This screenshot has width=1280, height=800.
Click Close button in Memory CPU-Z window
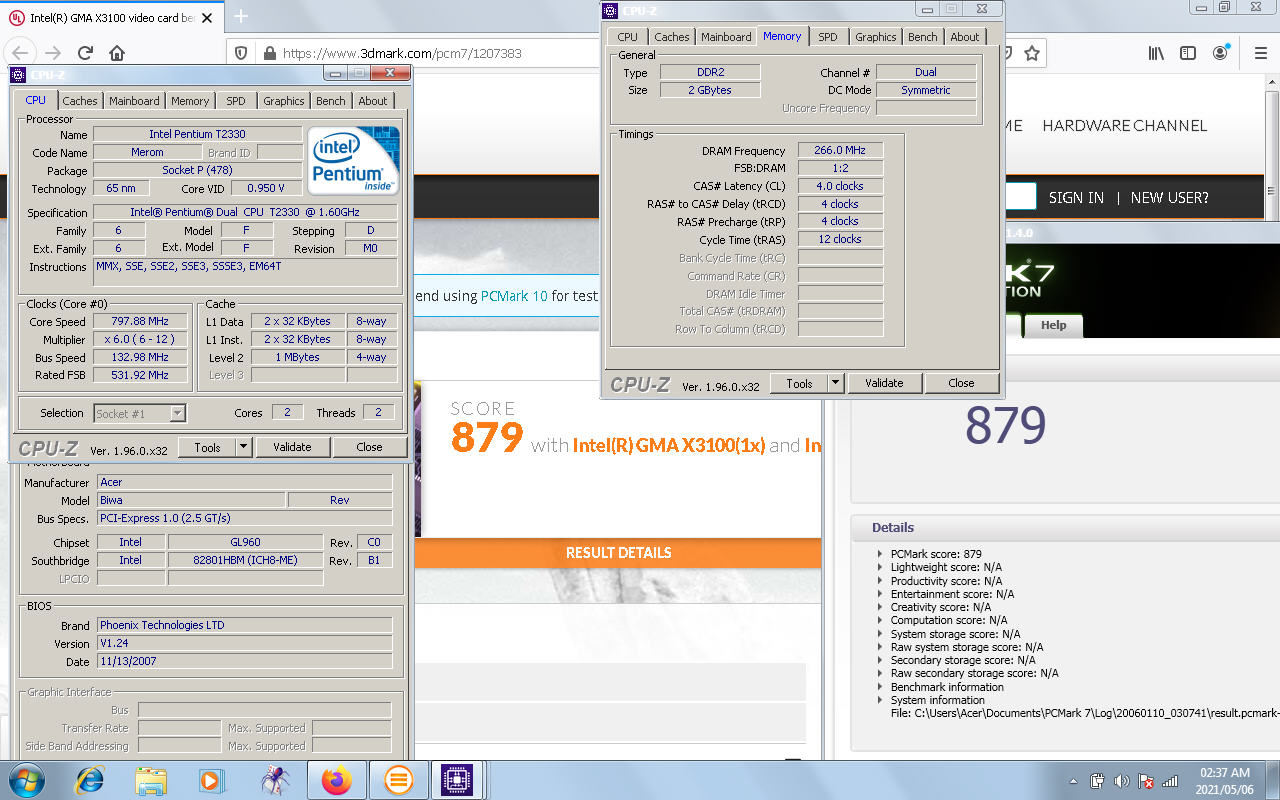coord(961,383)
